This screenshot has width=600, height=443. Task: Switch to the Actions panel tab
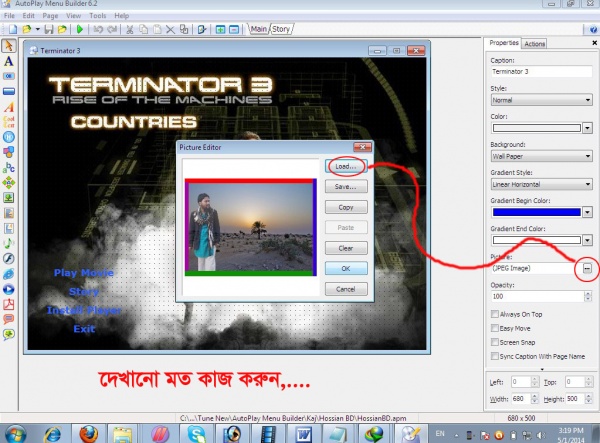(534, 44)
